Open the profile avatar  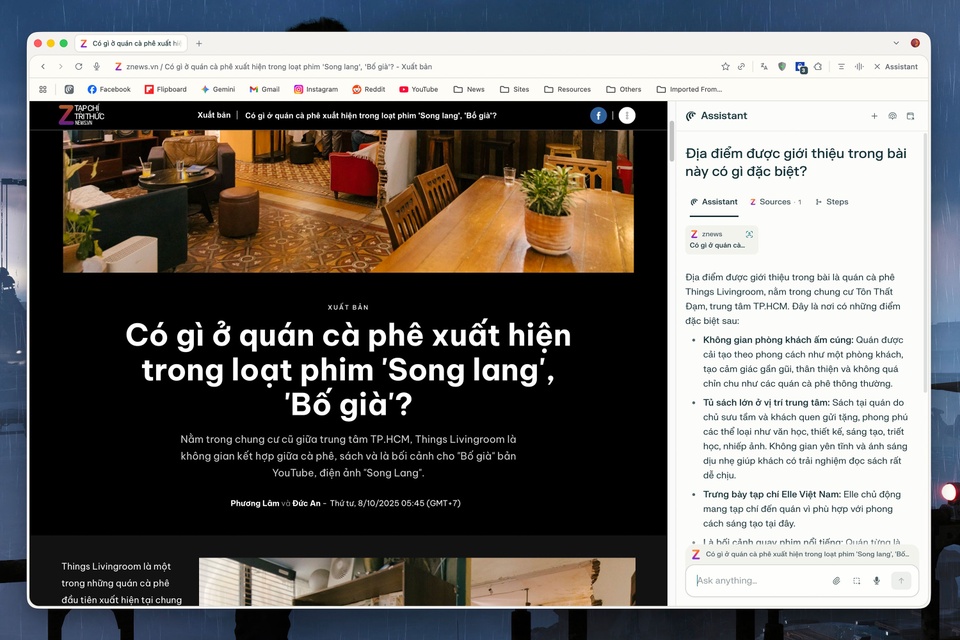[915, 43]
